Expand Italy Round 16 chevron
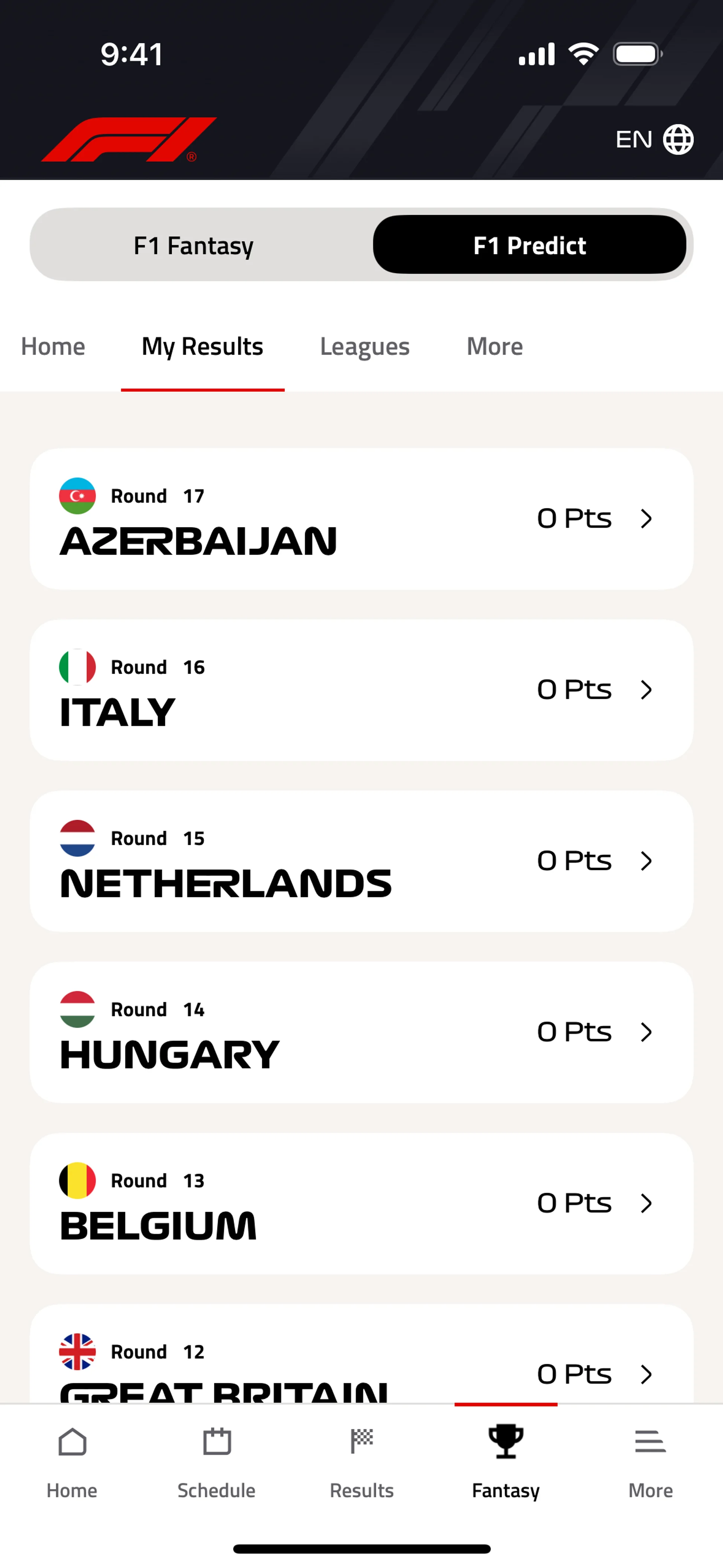 (646, 690)
